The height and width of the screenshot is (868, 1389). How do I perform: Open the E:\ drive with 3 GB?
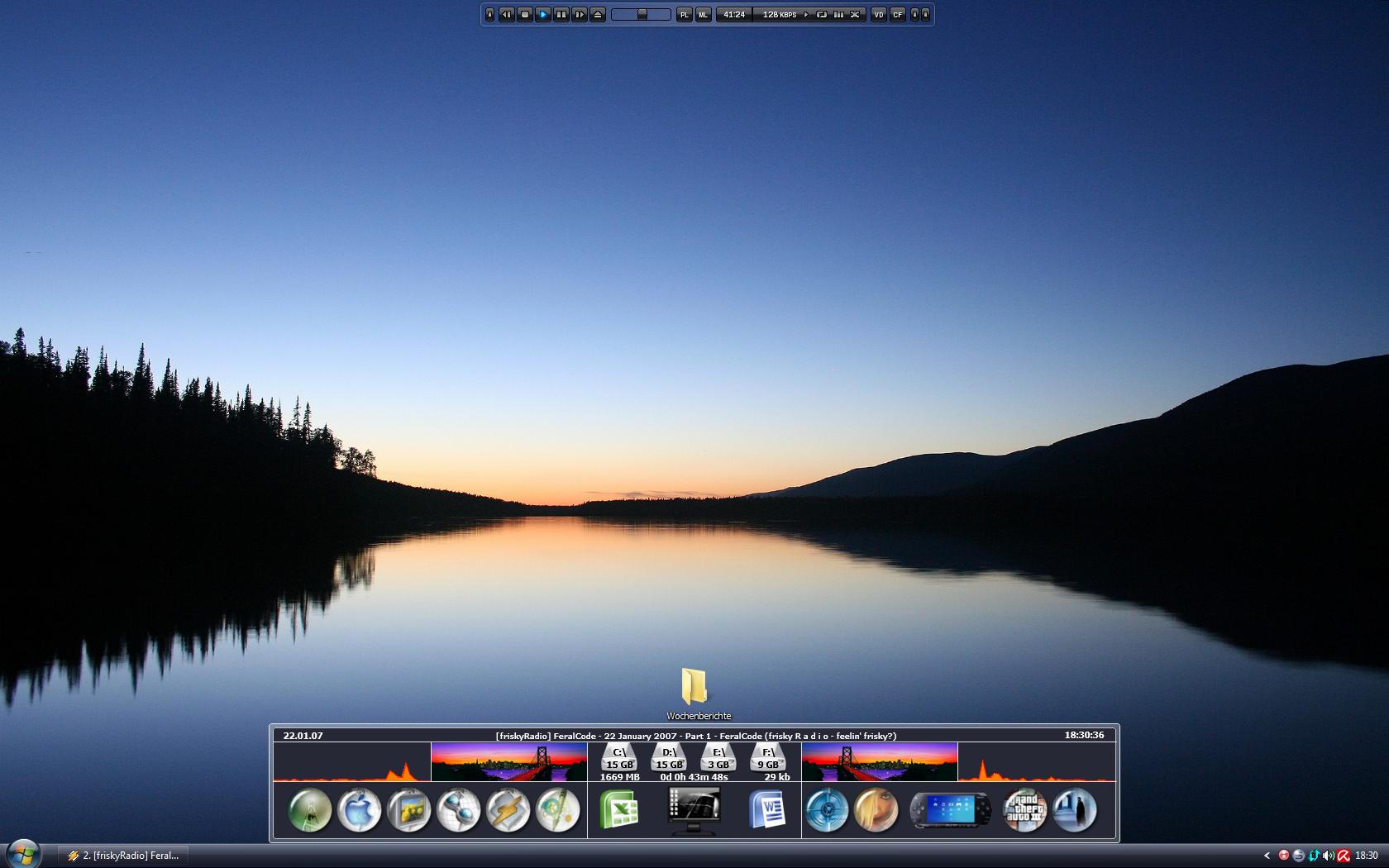click(718, 757)
